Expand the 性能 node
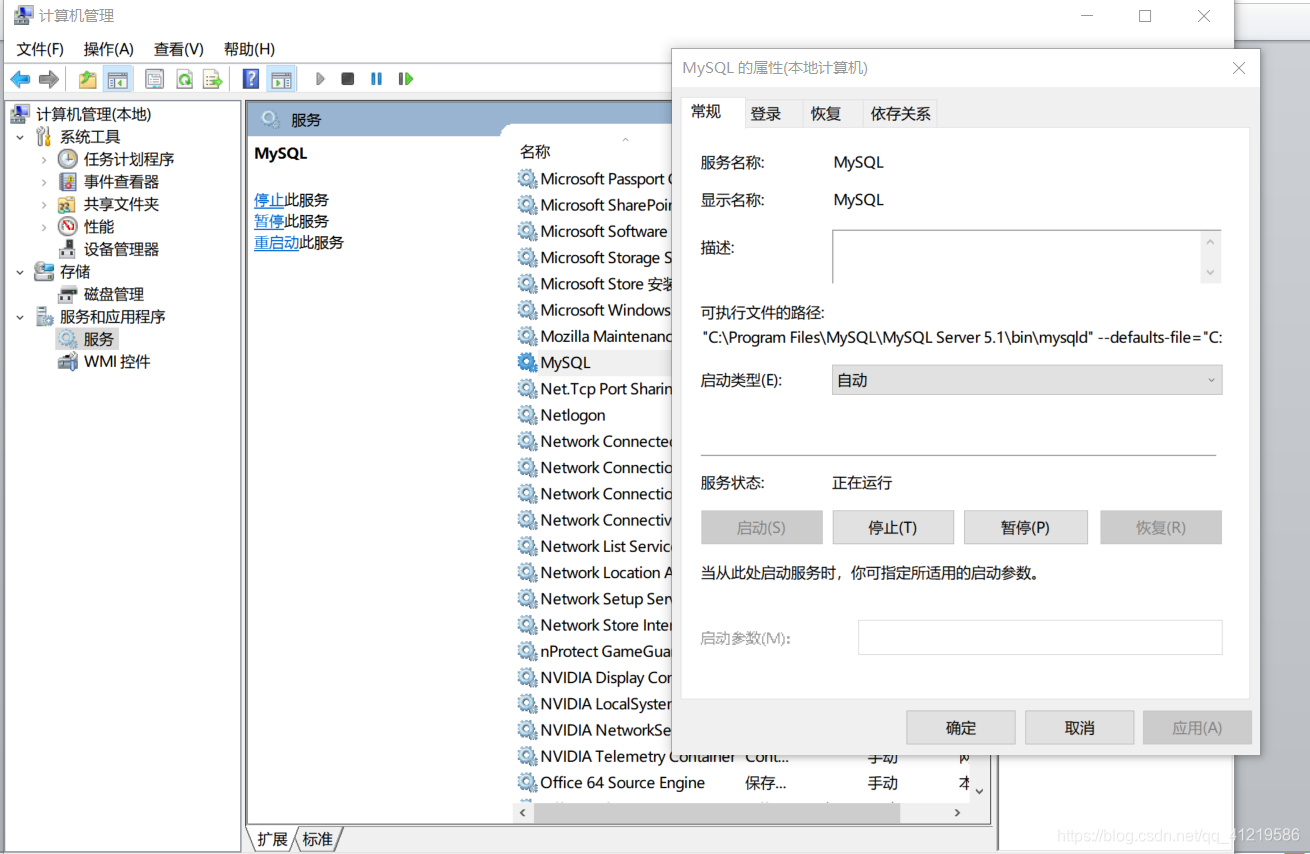The height and width of the screenshot is (854, 1310). 44,227
